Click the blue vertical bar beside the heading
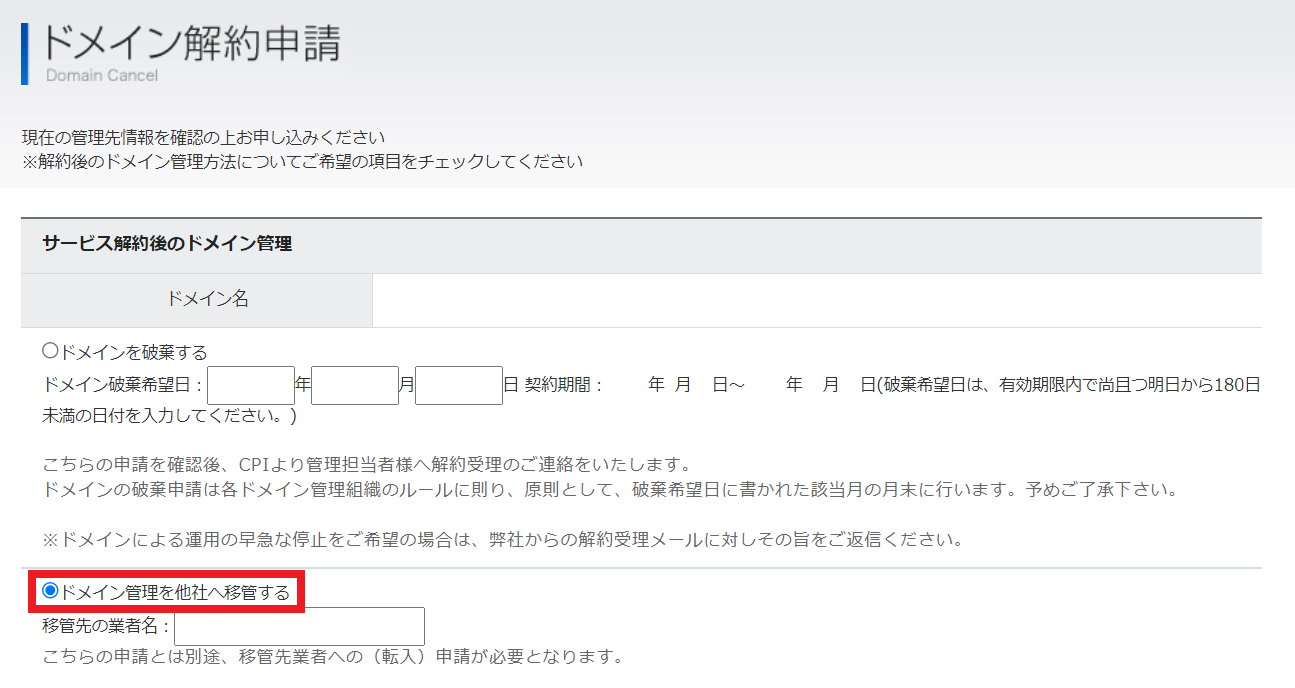The width and height of the screenshot is (1295, 688). (25, 53)
